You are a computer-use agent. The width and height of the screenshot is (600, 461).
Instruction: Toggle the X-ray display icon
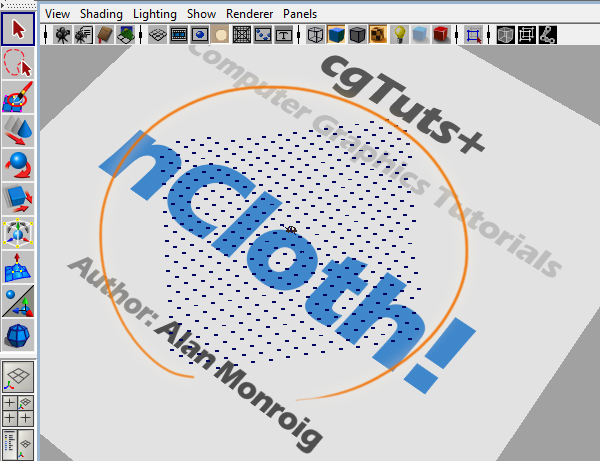point(505,35)
